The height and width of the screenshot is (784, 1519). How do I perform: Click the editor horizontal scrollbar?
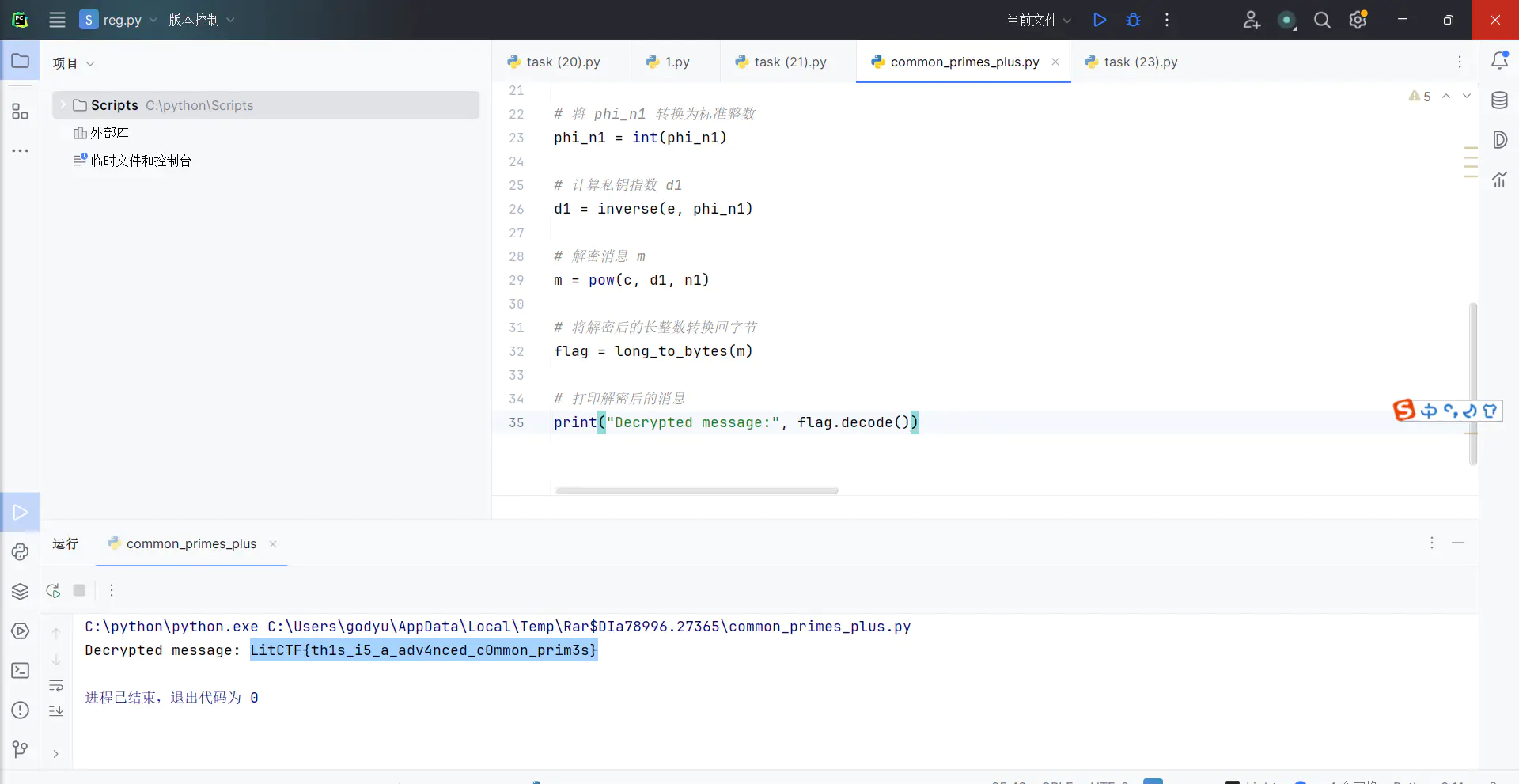696,490
